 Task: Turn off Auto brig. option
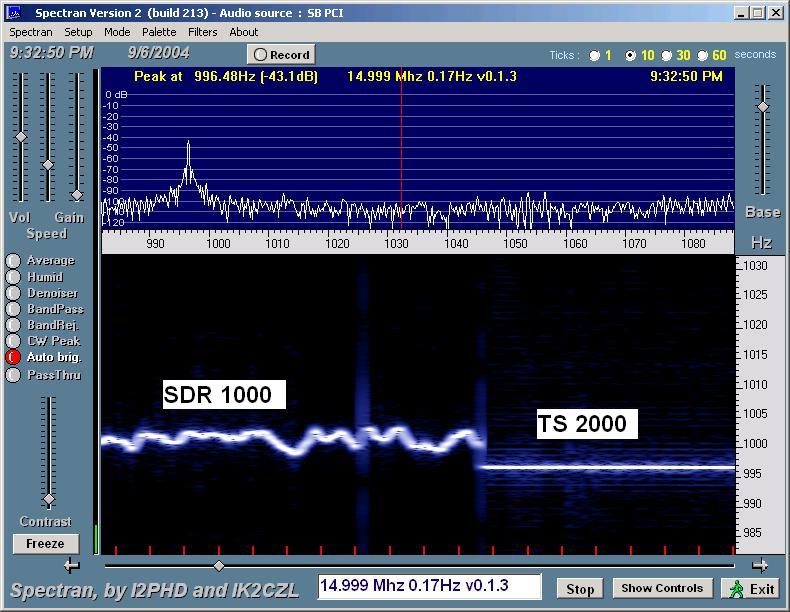pyautogui.click(x=13, y=357)
